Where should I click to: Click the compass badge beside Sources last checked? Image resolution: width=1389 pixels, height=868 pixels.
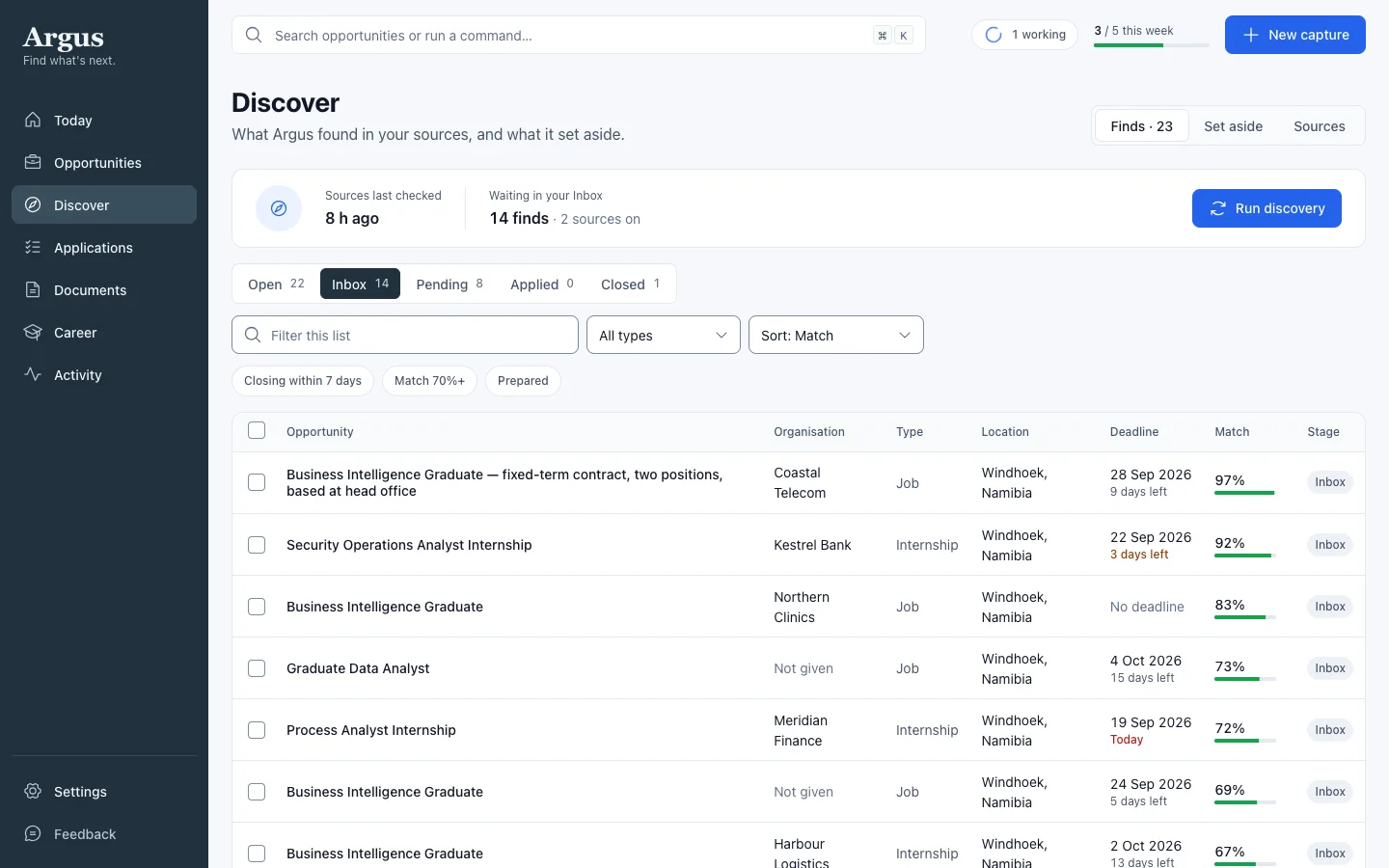coord(279,208)
